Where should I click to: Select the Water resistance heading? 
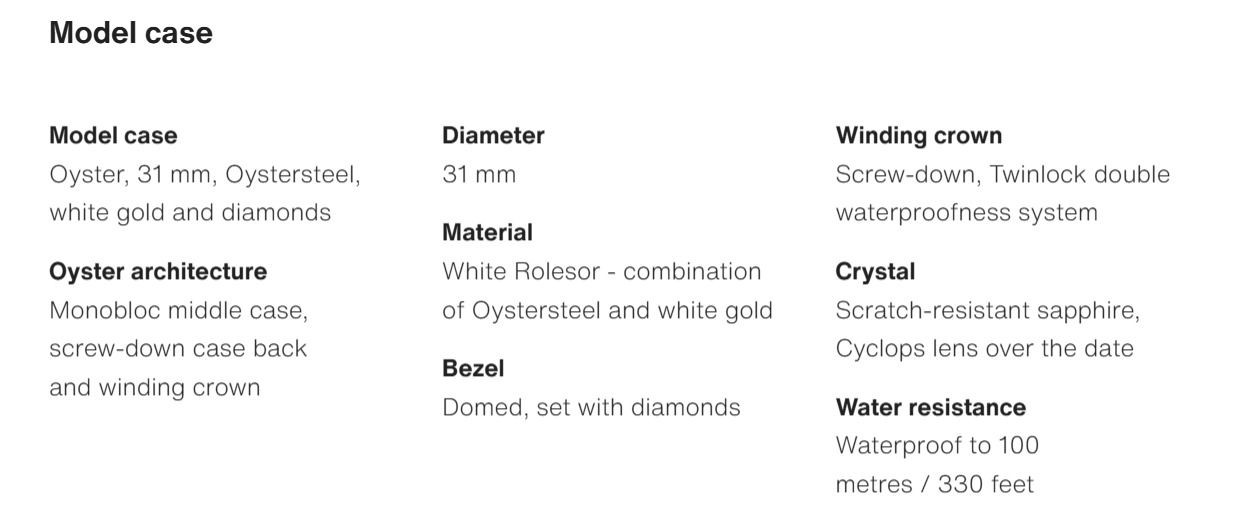930,407
